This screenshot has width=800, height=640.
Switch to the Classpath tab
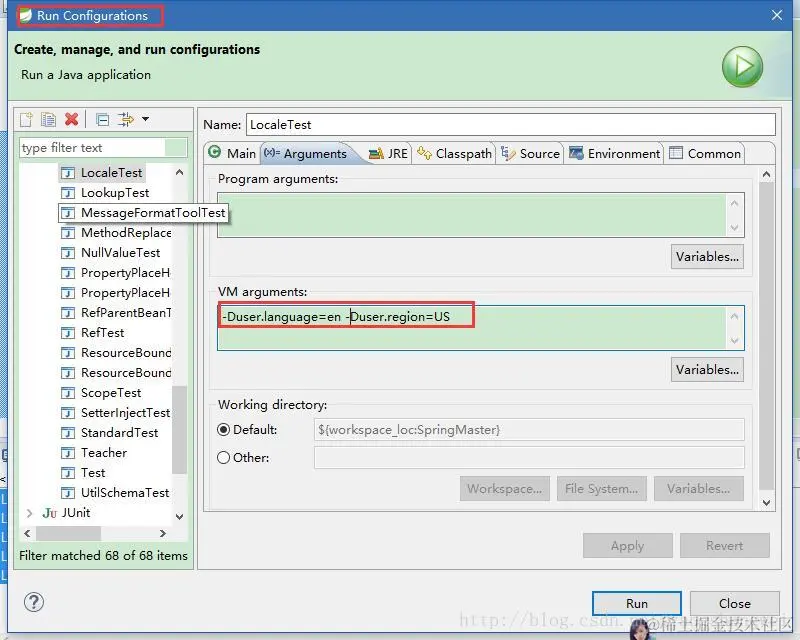point(454,154)
